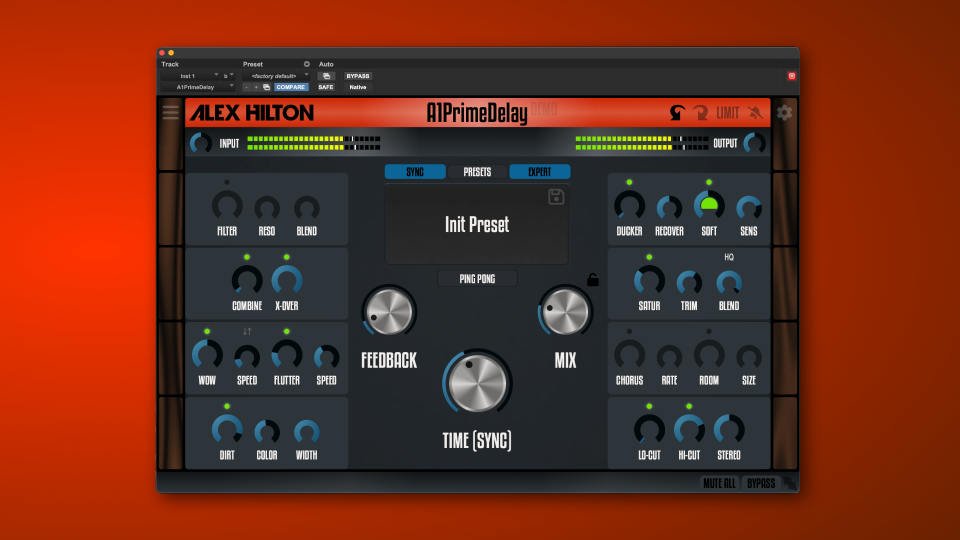Click the Reso knob

click(x=267, y=209)
